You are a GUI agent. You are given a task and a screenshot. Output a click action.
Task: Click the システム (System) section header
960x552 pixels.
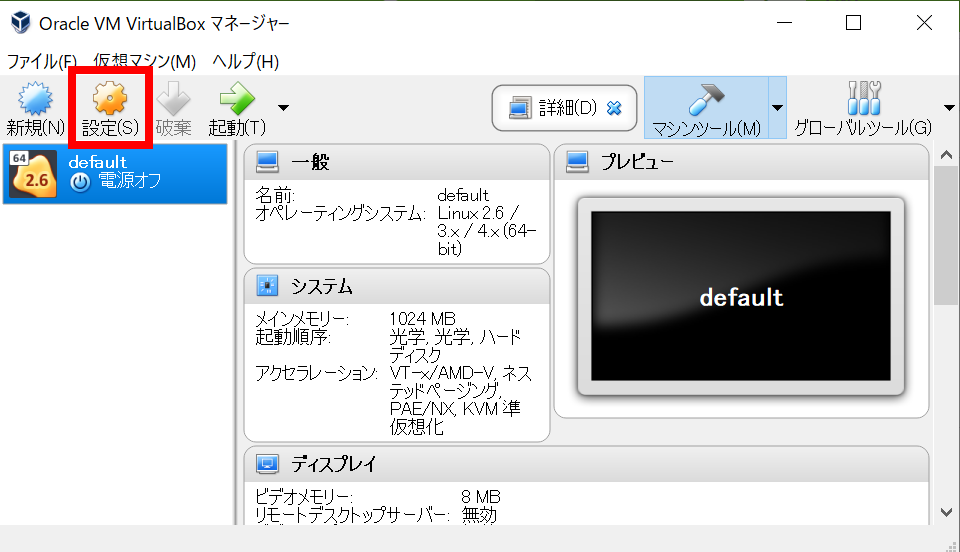(397, 286)
